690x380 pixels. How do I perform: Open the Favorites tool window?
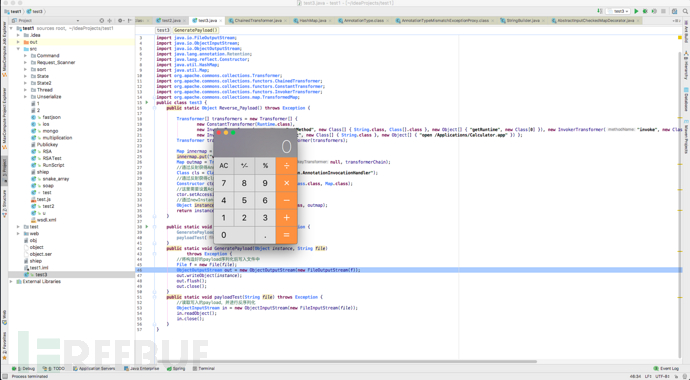click(x=4, y=345)
